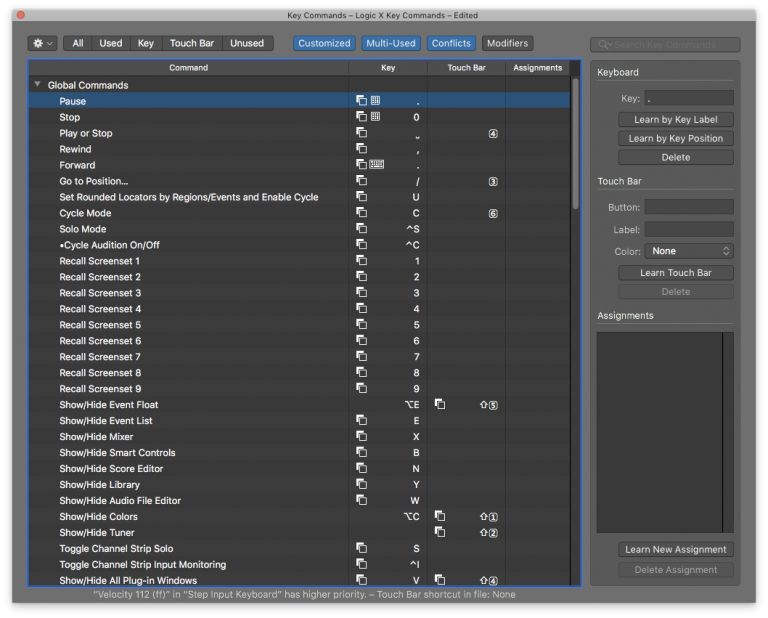768x618 pixels.
Task: Click the Search Key Commands field
Action: pyautogui.click(x=665, y=45)
